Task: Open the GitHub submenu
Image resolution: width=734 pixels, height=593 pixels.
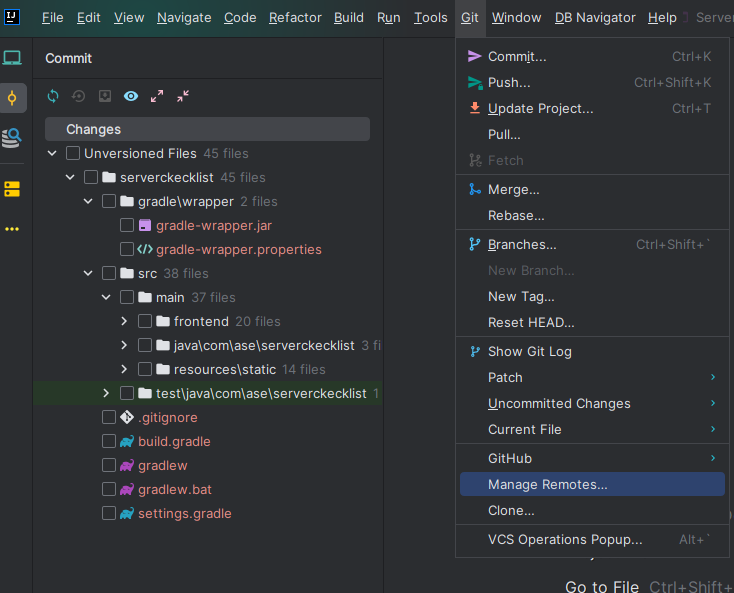Action: coord(592,458)
